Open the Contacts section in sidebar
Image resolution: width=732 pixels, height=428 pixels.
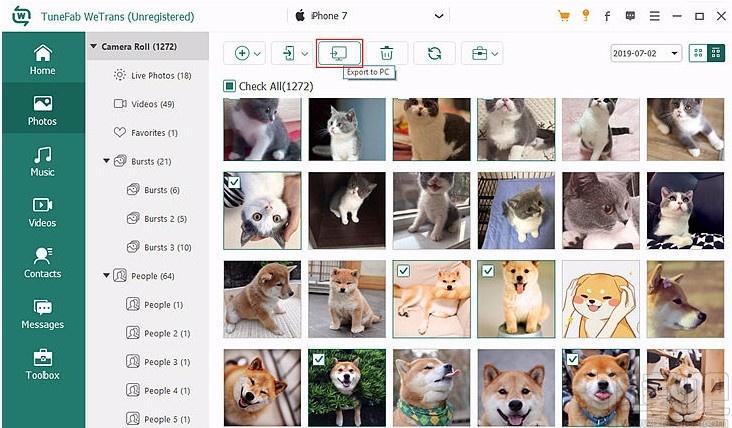pos(42,263)
